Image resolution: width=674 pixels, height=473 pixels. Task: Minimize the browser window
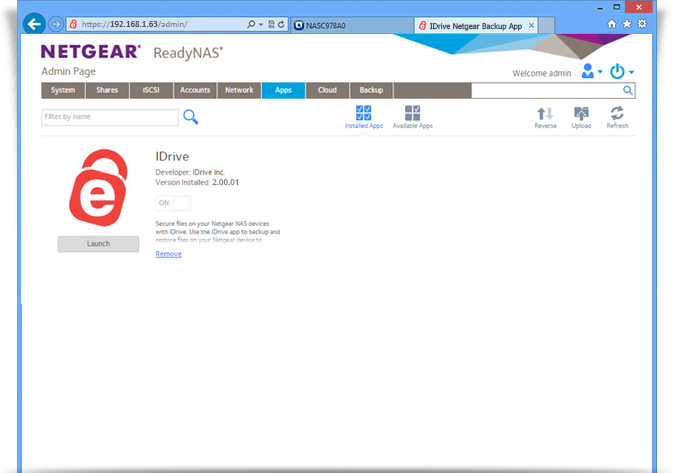pos(600,7)
